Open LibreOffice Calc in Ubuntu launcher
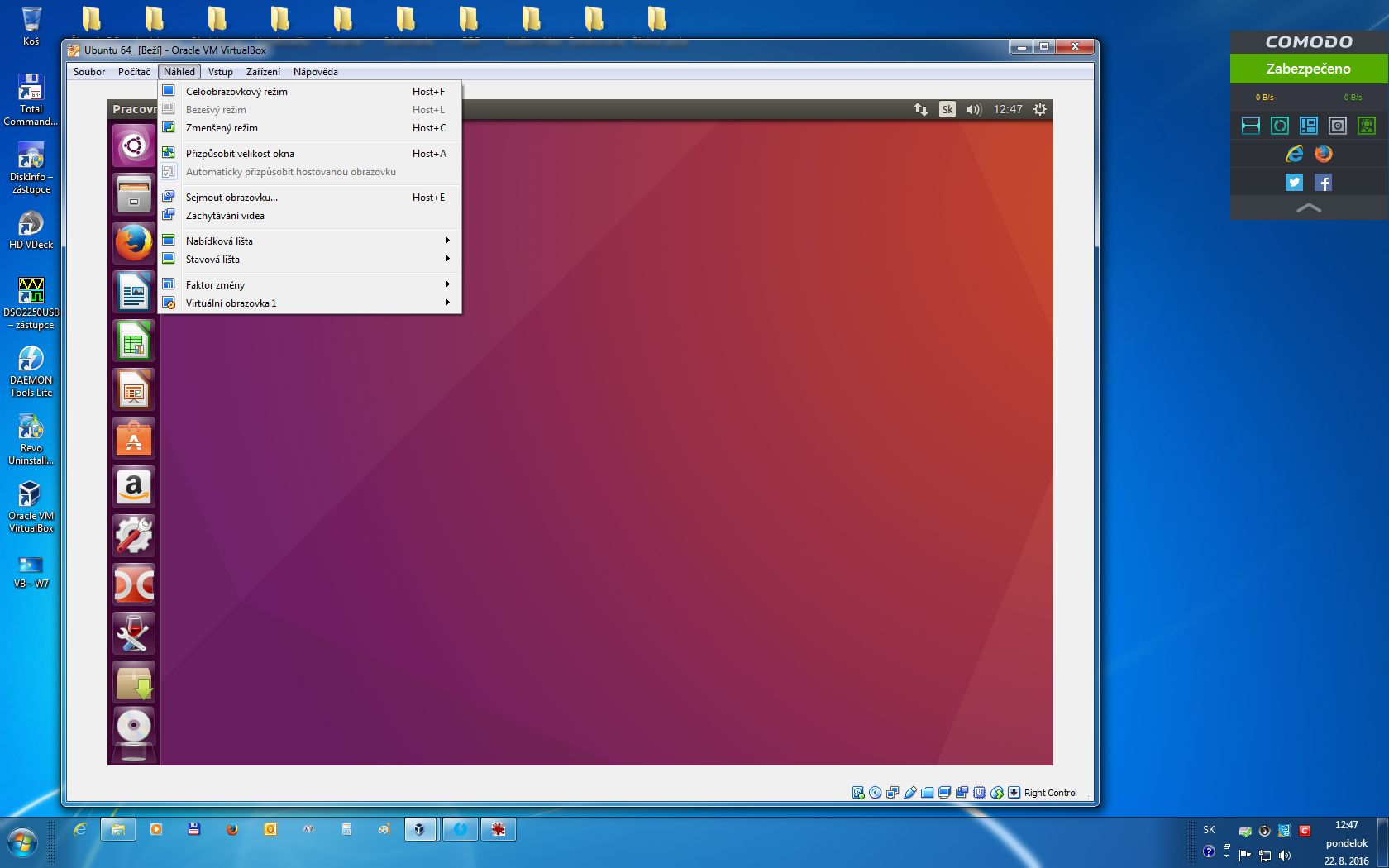Screen dimensions: 1389x868 pos(134,341)
